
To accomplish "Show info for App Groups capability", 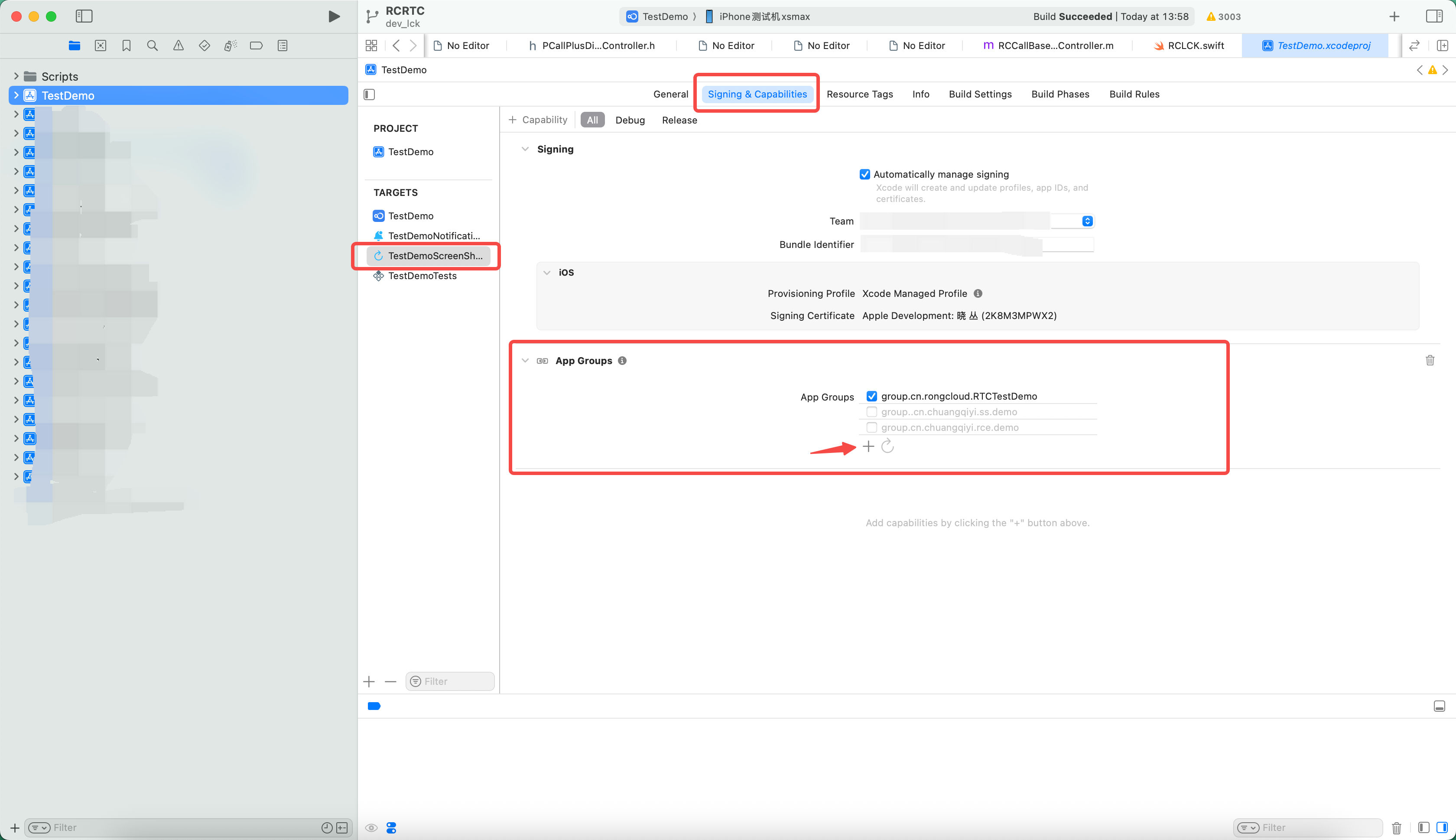I will point(622,361).
